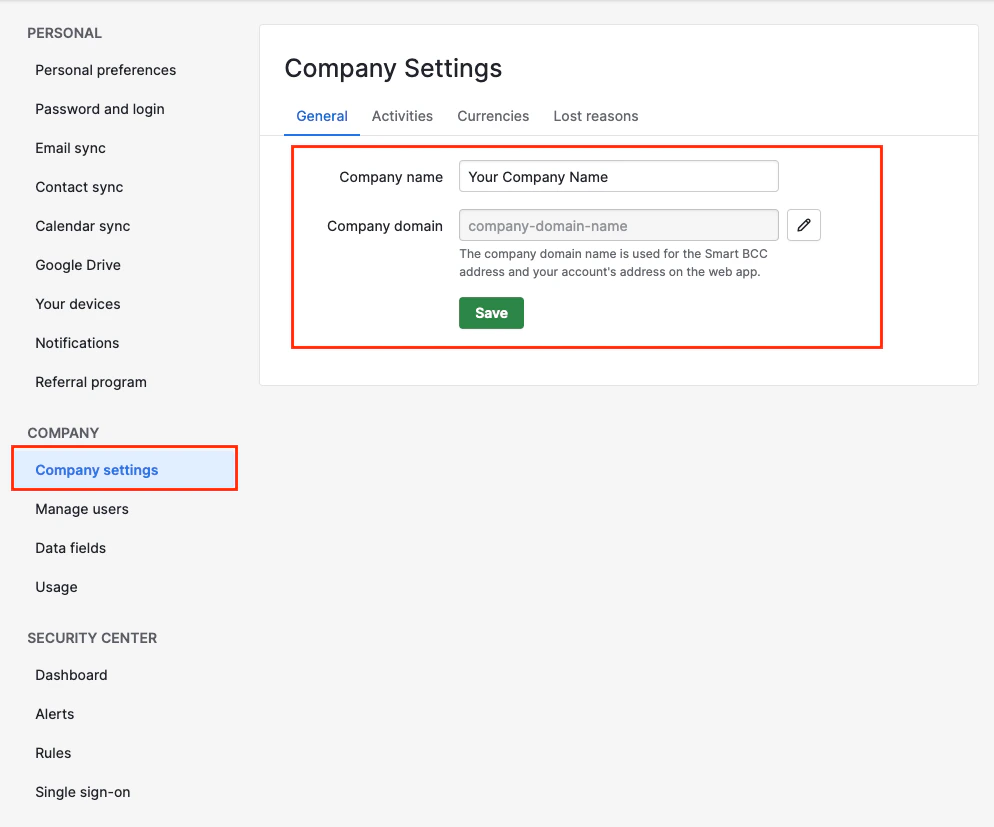Select Google Drive in the sidebar
The image size is (994, 827).
click(x=77, y=265)
